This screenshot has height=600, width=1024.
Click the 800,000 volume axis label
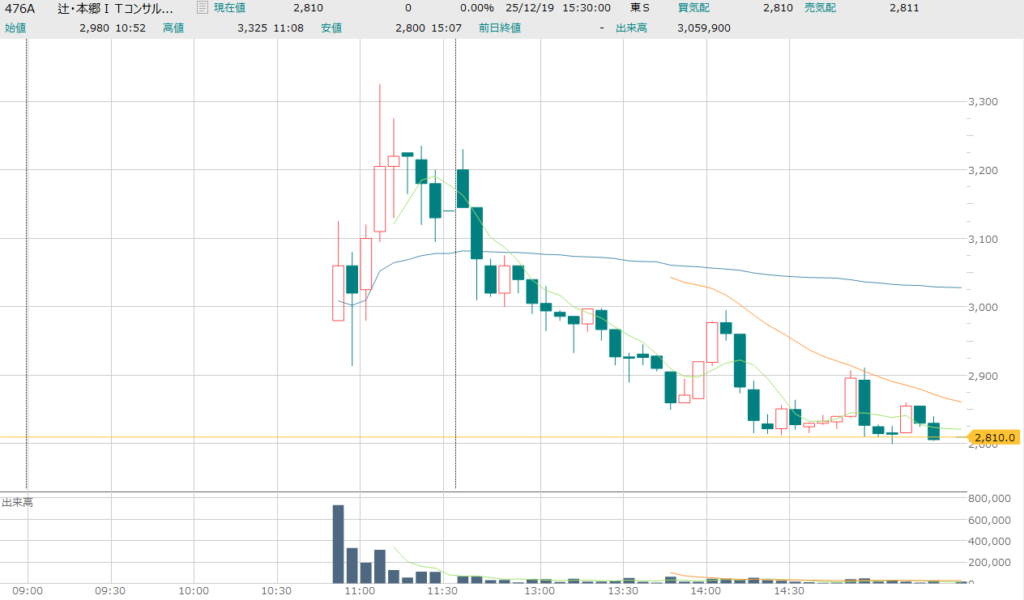990,498
